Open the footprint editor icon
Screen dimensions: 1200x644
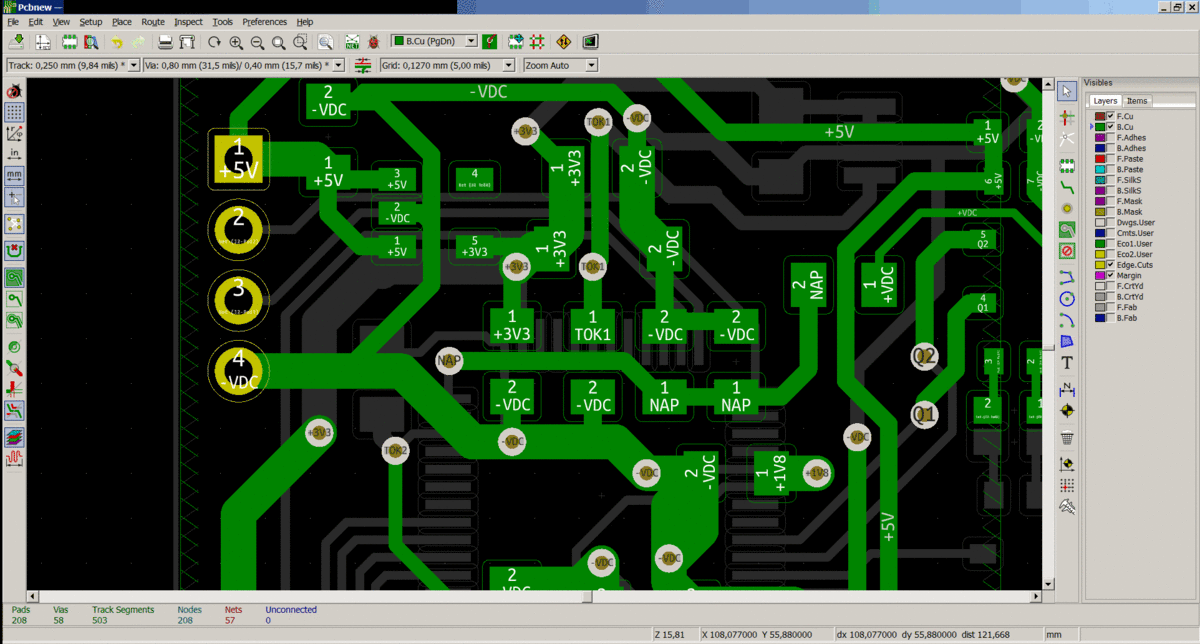pos(70,42)
